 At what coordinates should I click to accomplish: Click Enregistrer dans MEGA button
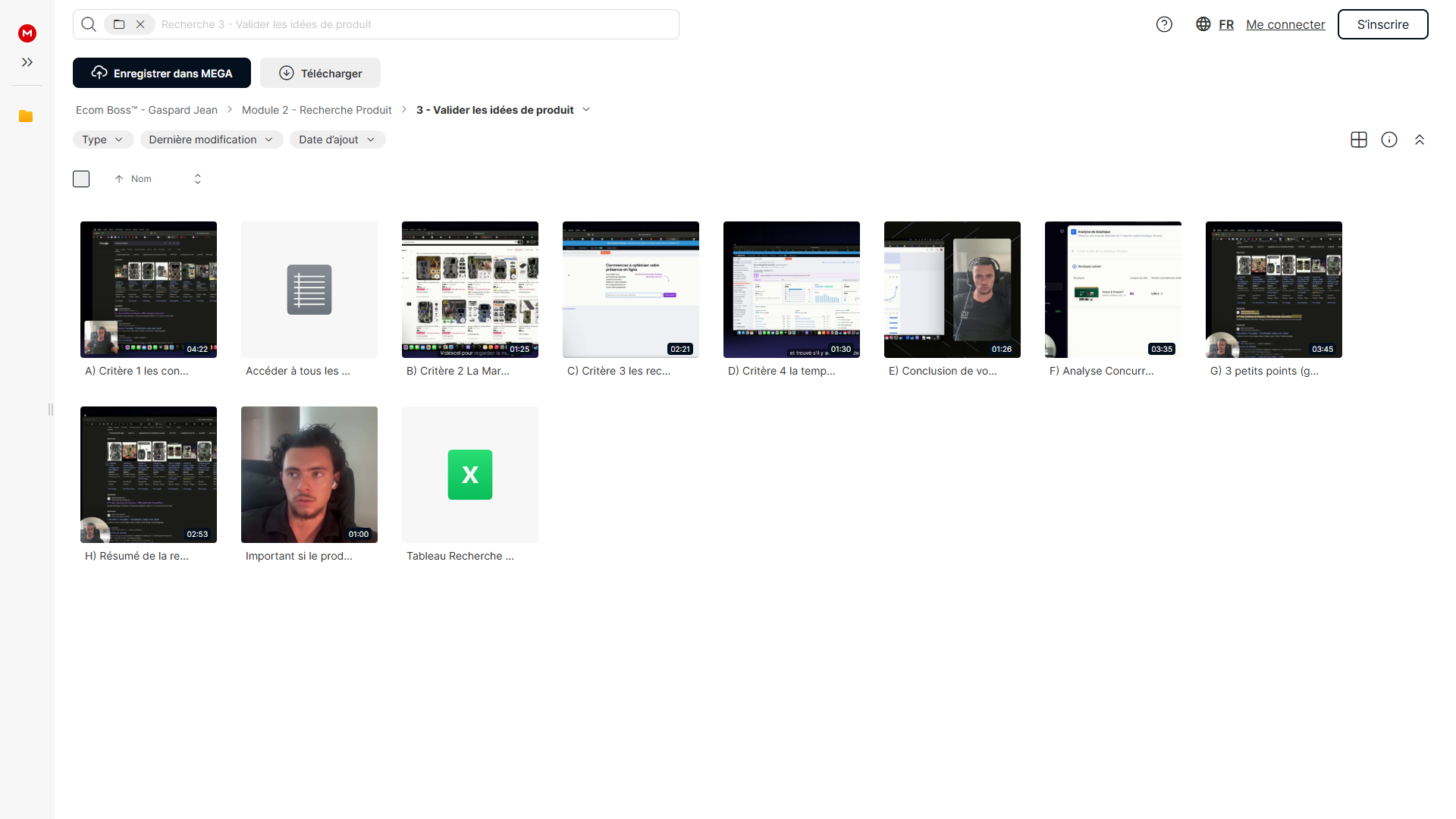tap(162, 73)
